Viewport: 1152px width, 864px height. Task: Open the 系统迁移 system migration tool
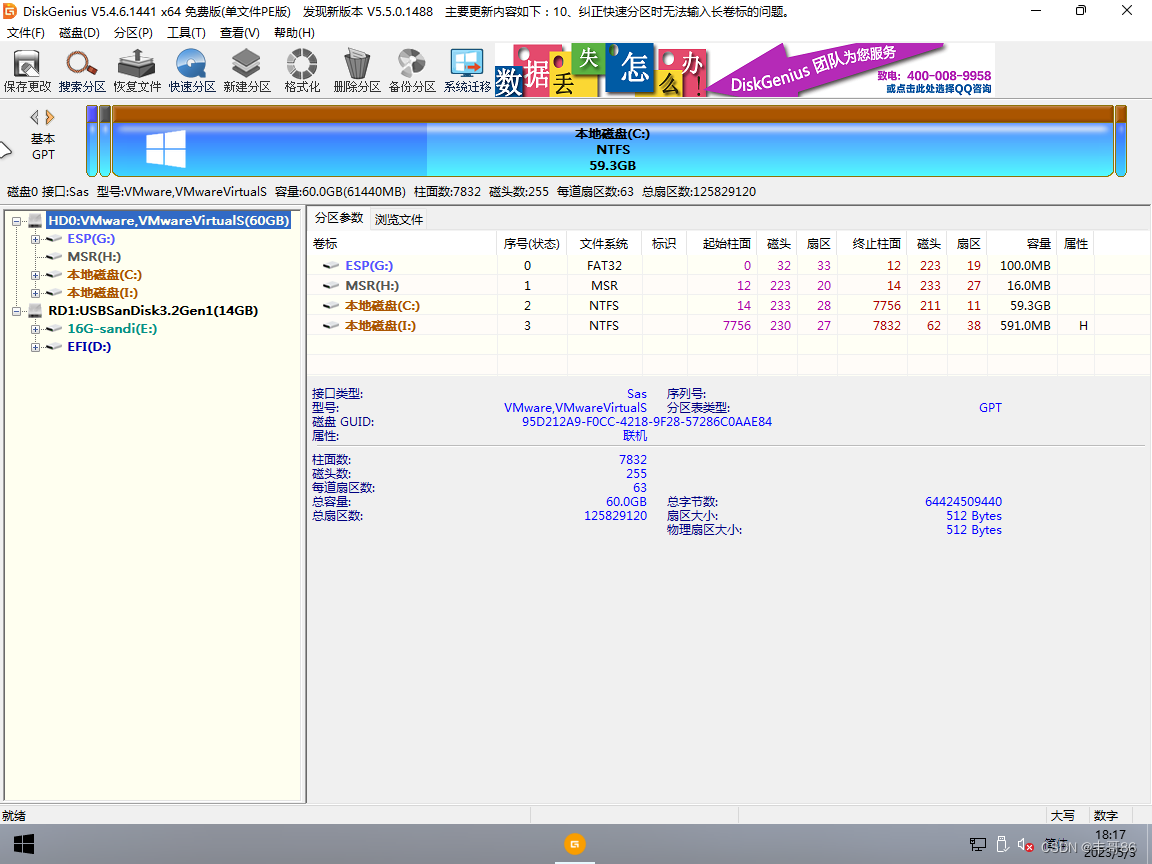click(x=466, y=68)
